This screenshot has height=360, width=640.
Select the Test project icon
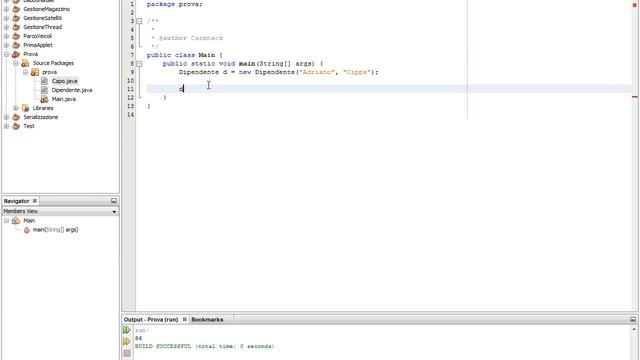16,126
